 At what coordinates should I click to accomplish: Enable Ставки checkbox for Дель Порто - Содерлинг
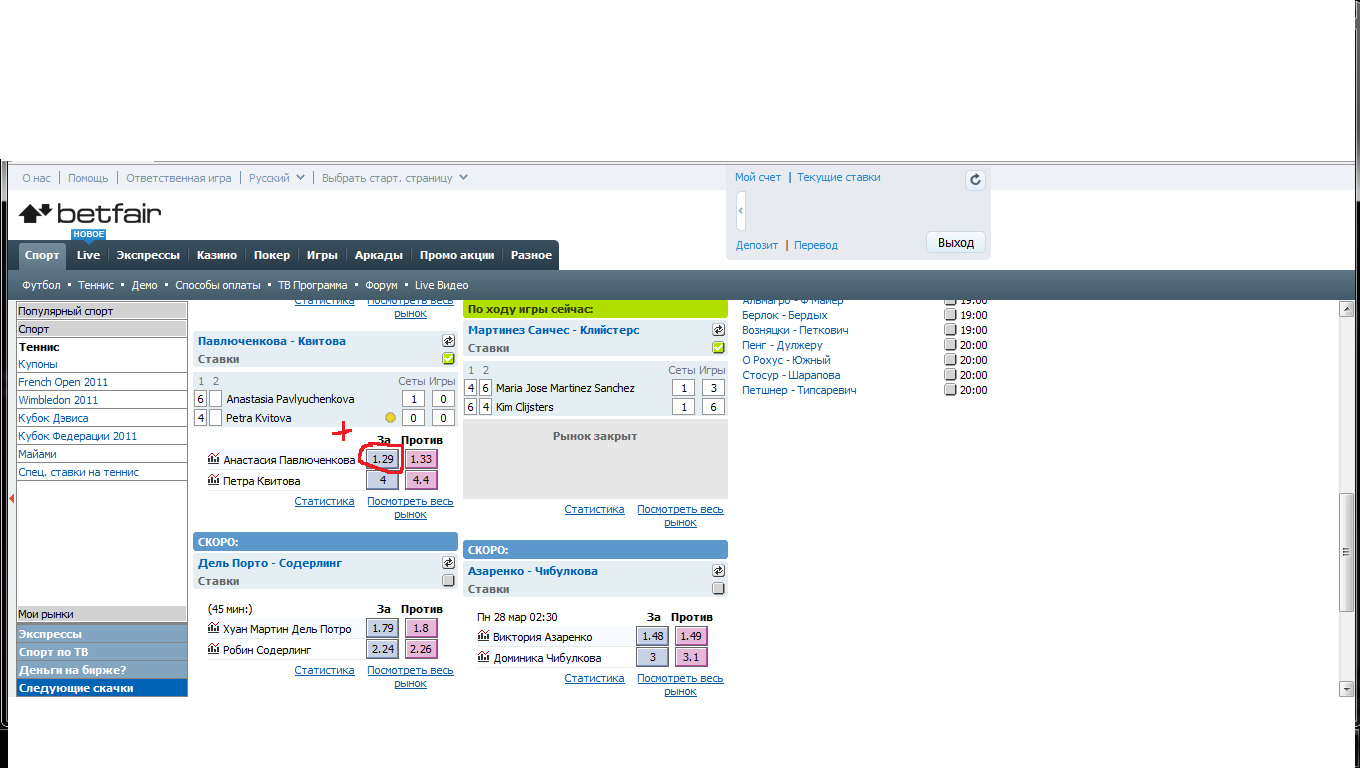[448, 581]
